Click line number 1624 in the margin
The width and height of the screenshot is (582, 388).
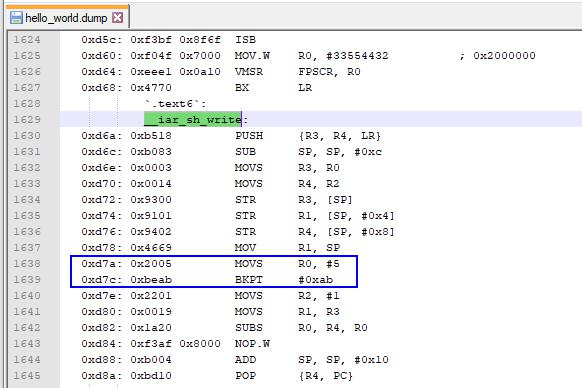tap(27, 40)
